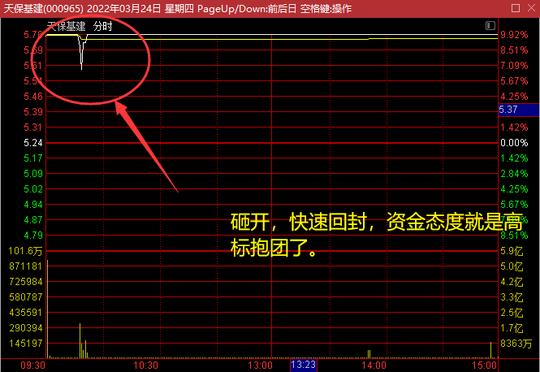Click the 09:30 time axis label
540x372 pixels.
pos(33,365)
